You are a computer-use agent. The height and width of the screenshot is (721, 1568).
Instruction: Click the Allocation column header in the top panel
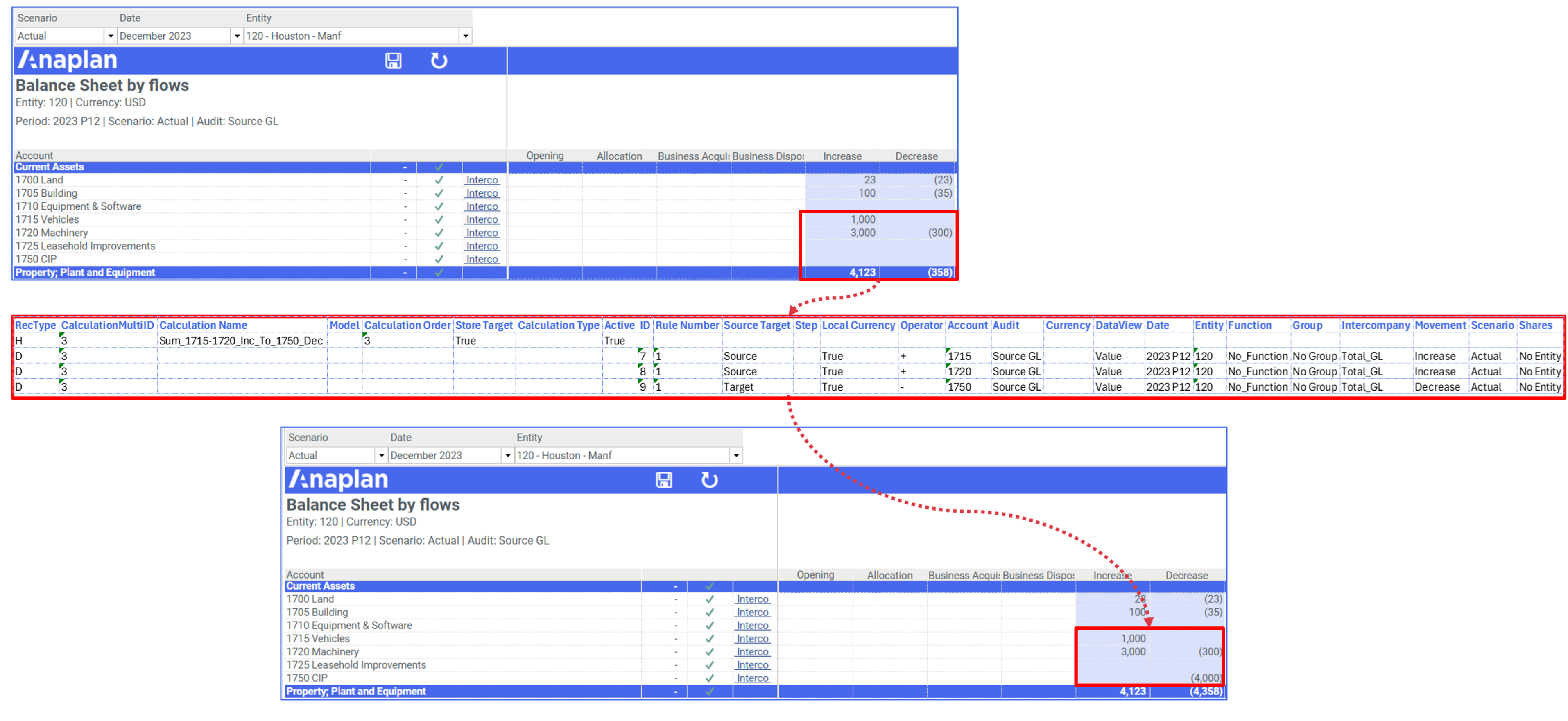pyautogui.click(x=619, y=156)
